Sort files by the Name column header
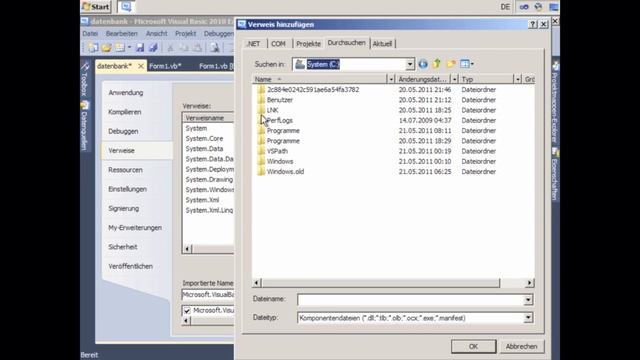The width and height of the screenshot is (640, 360). 320,79
